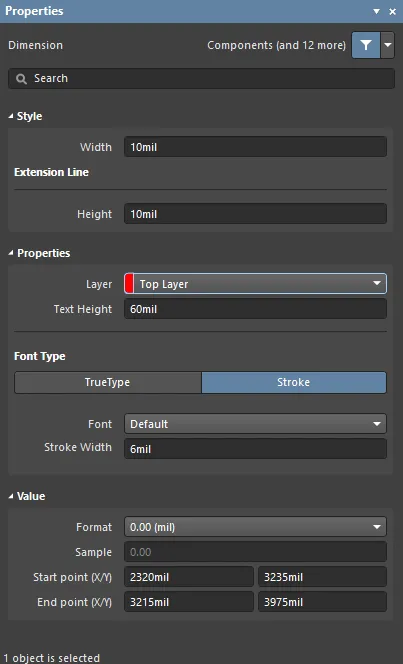The width and height of the screenshot is (403, 664).
Task: Select the TrueType font type
Action: [108, 382]
